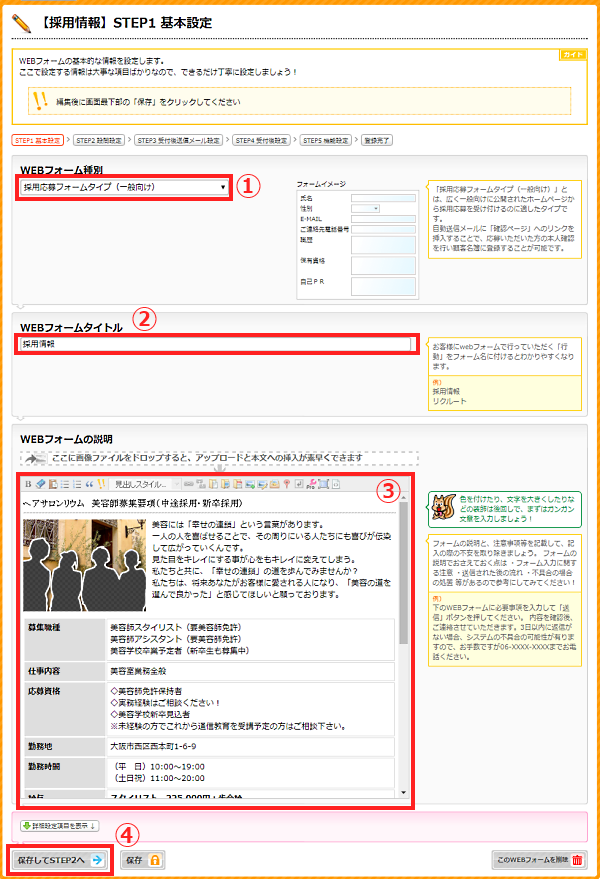This screenshot has width=600, height=879.
Task: Click the Save button with lock icon
Action: click(x=142, y=860)
